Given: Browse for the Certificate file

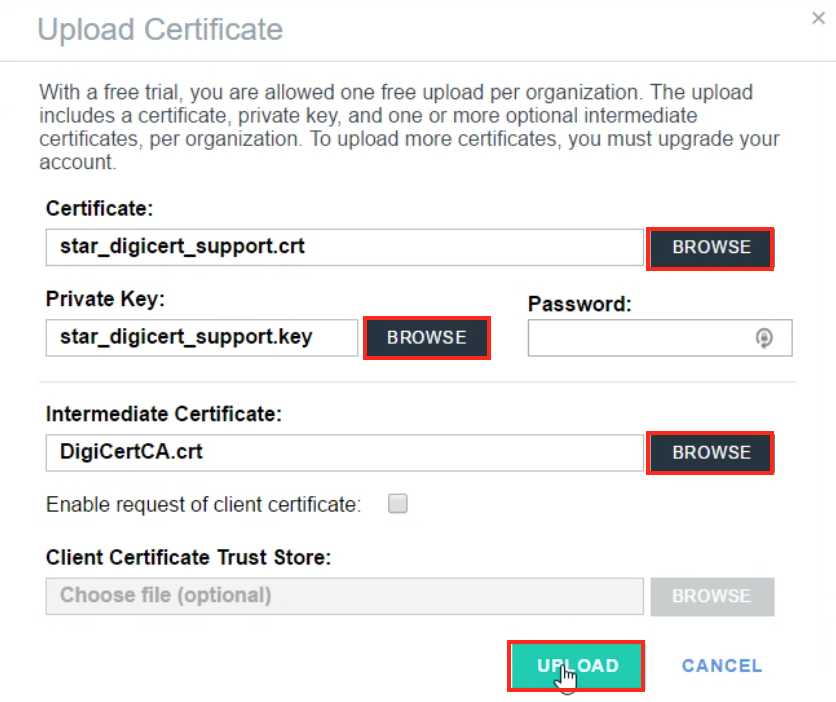Looking at the screenshot, I should (711, 248).
